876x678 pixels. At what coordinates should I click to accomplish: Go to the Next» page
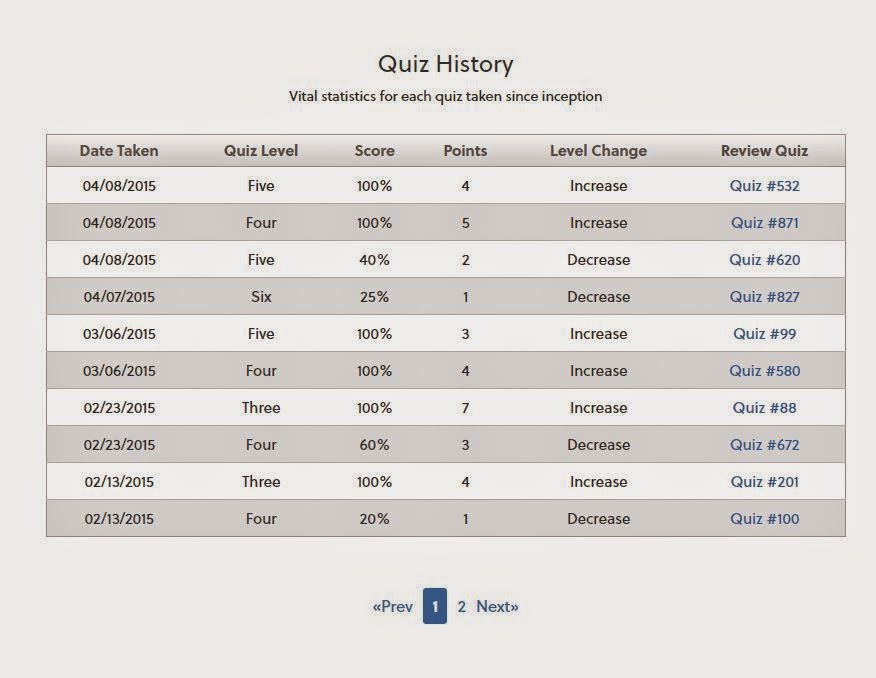tap(497, 607)
